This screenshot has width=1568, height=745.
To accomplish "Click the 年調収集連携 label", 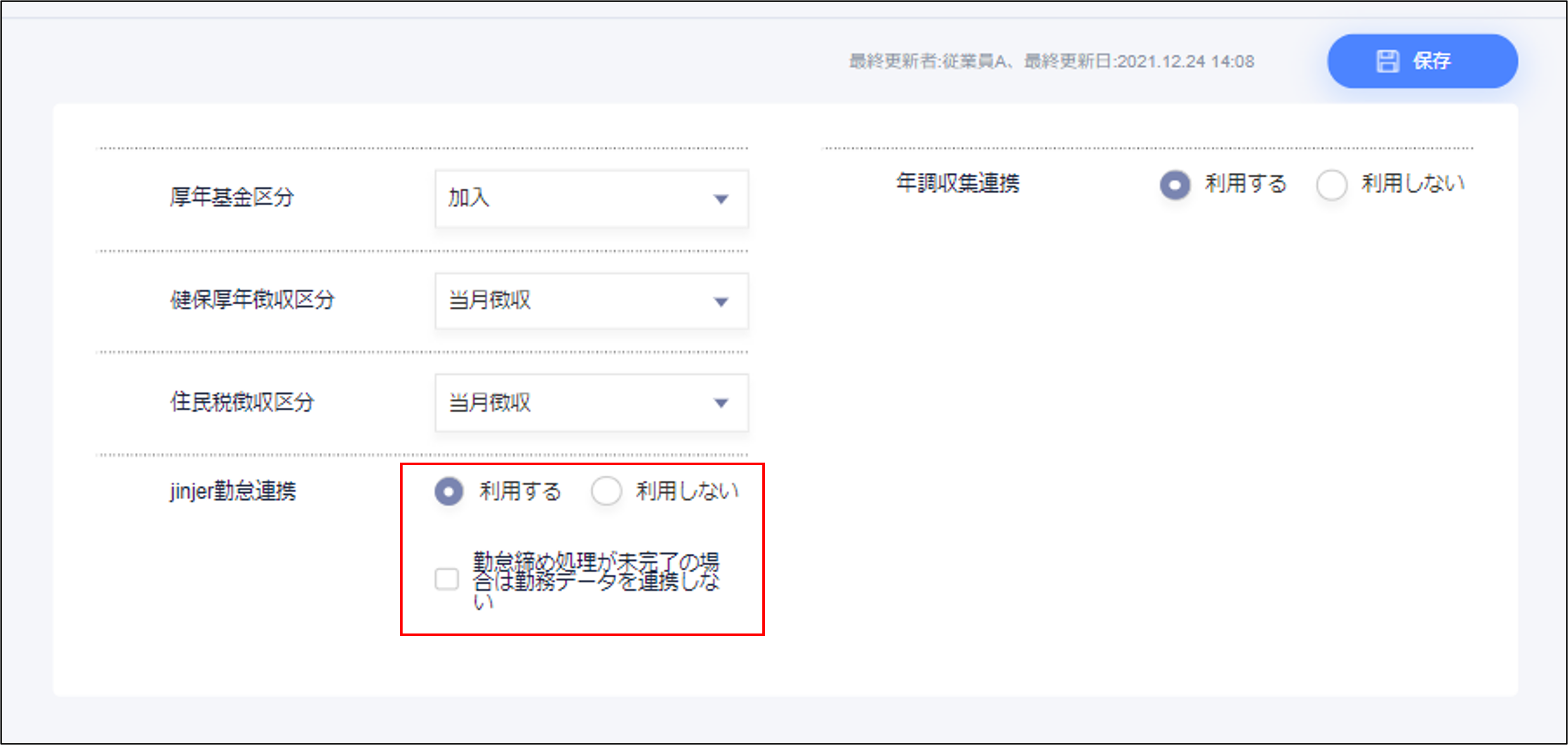I will point(958,183).
